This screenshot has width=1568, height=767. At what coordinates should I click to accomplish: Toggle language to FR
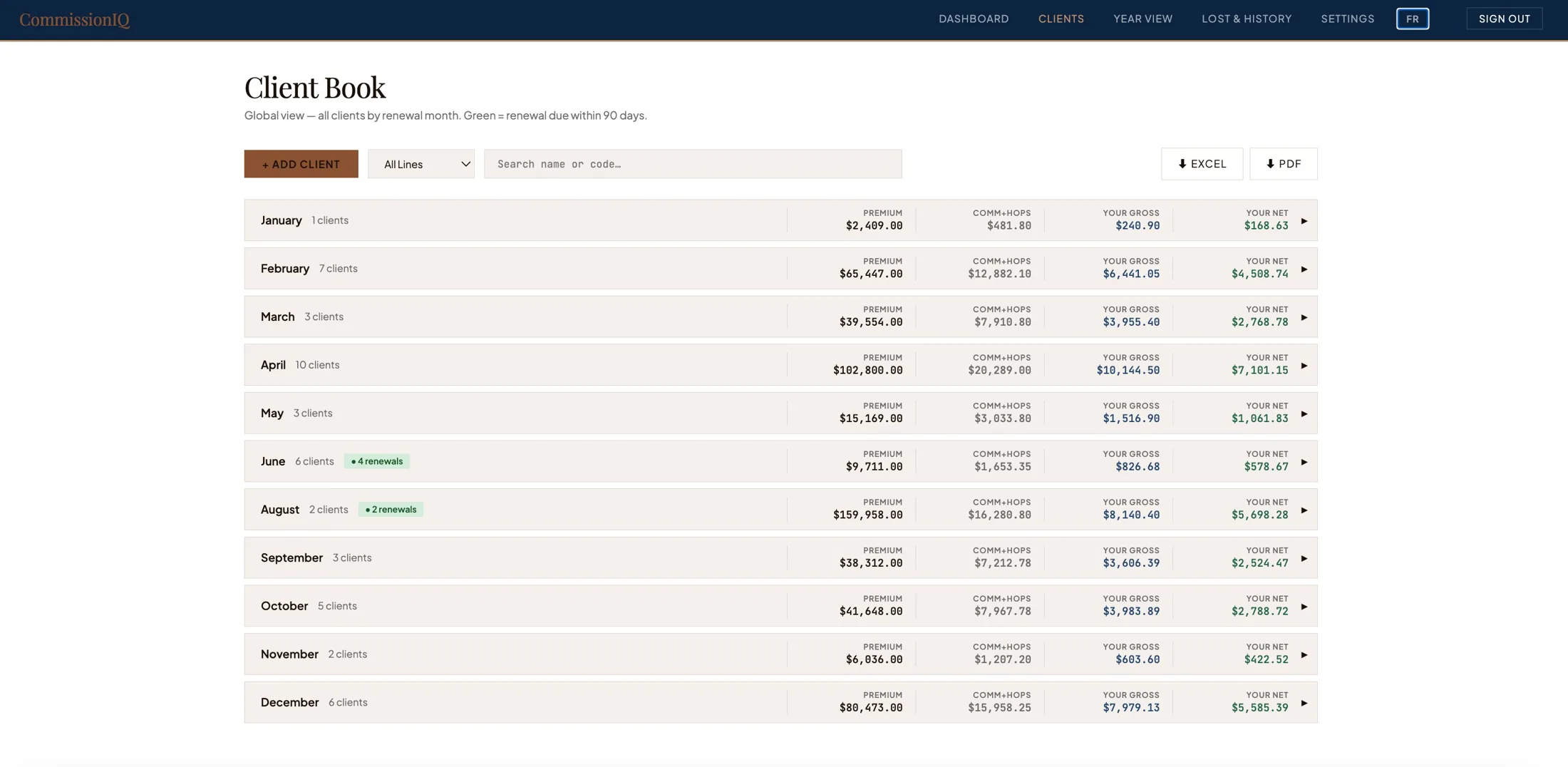tap(1412, 19)
